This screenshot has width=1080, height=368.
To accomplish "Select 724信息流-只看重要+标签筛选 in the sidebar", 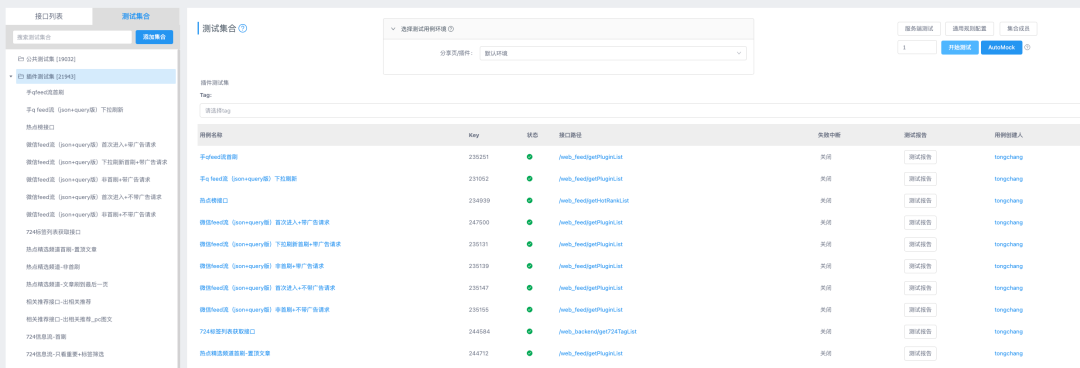I will coord(65,354).
